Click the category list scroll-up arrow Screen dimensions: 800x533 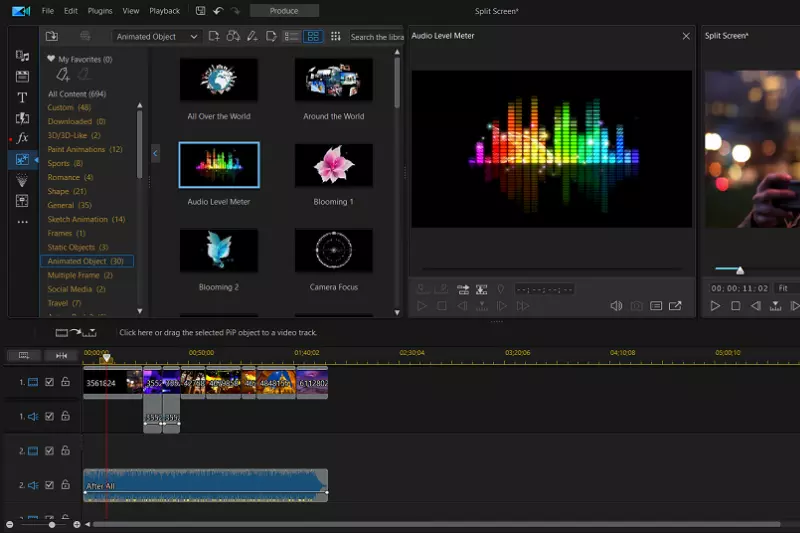point(140,106)
